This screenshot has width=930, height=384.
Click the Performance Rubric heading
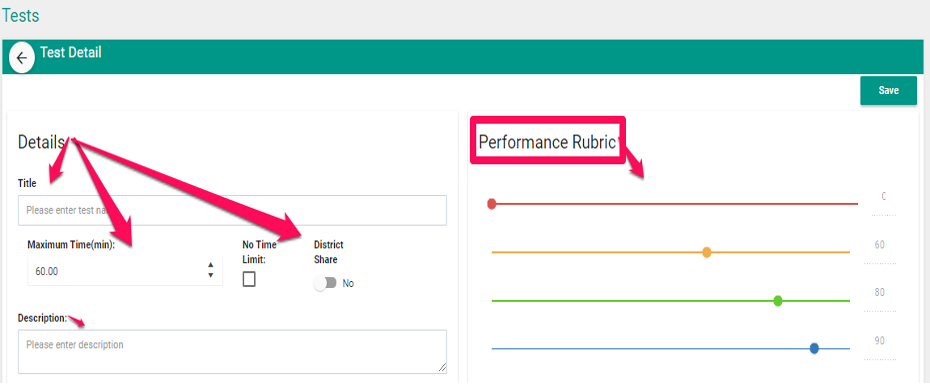[547, 142]
